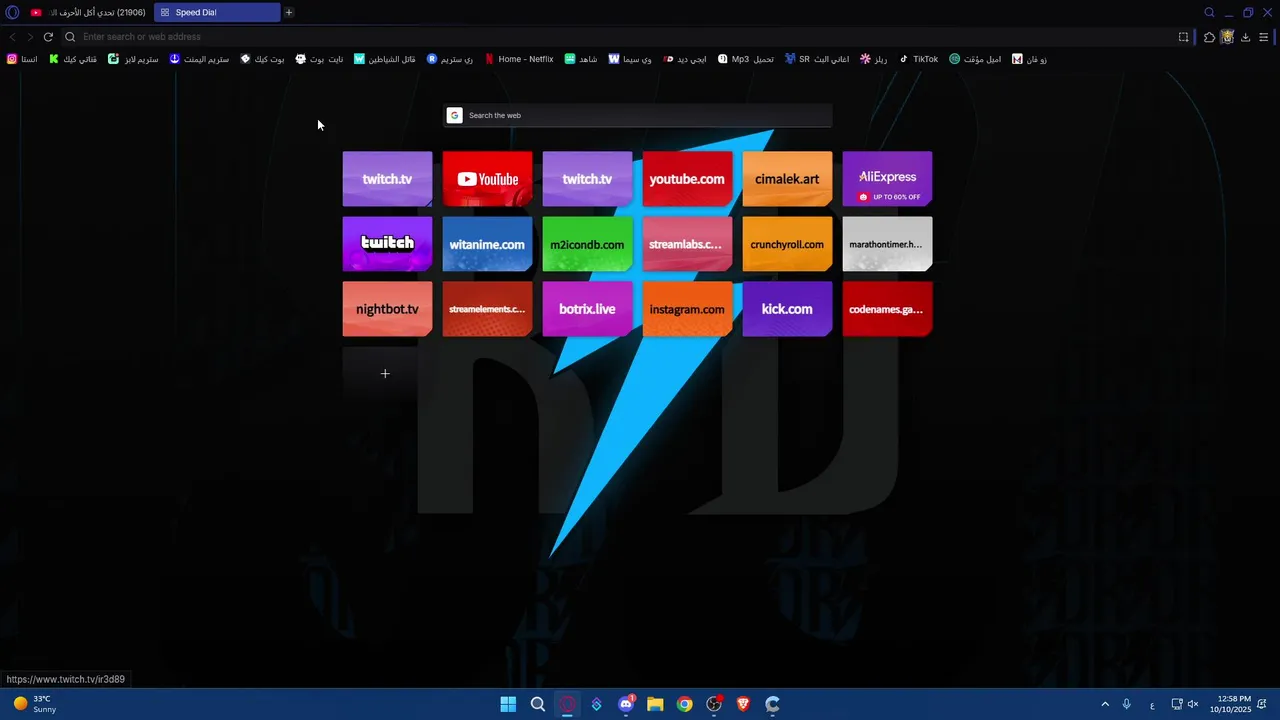The image size is (1280, 720).
Task: Open the streamlabs speed dial tile
Action: pyautogui.click(x=687, y=244)
